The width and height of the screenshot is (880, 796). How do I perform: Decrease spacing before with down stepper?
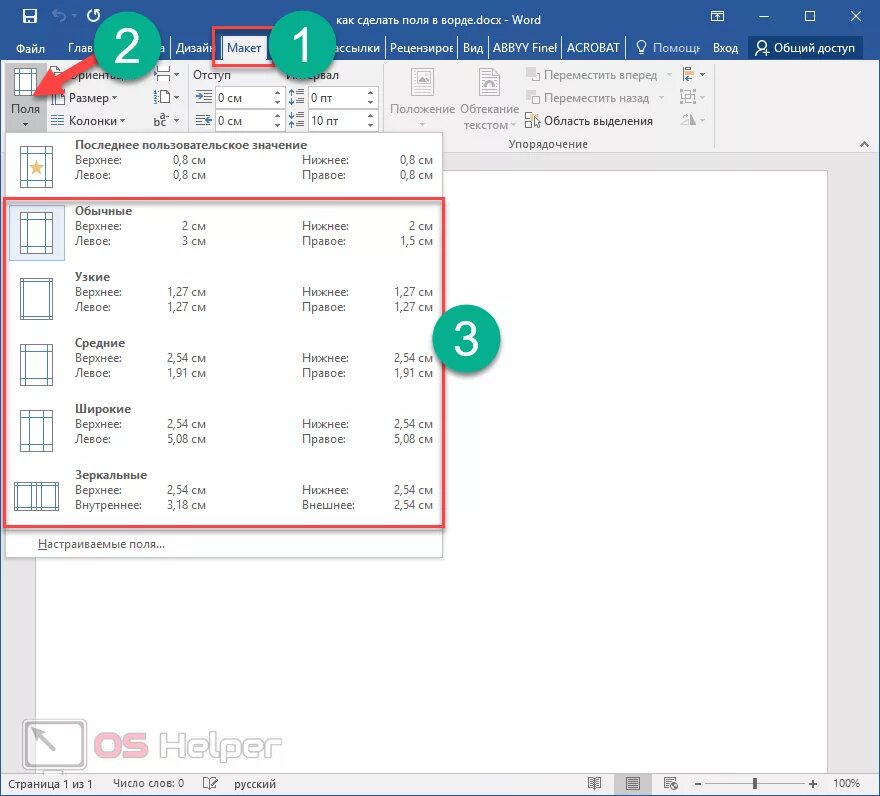pos(370,102)
